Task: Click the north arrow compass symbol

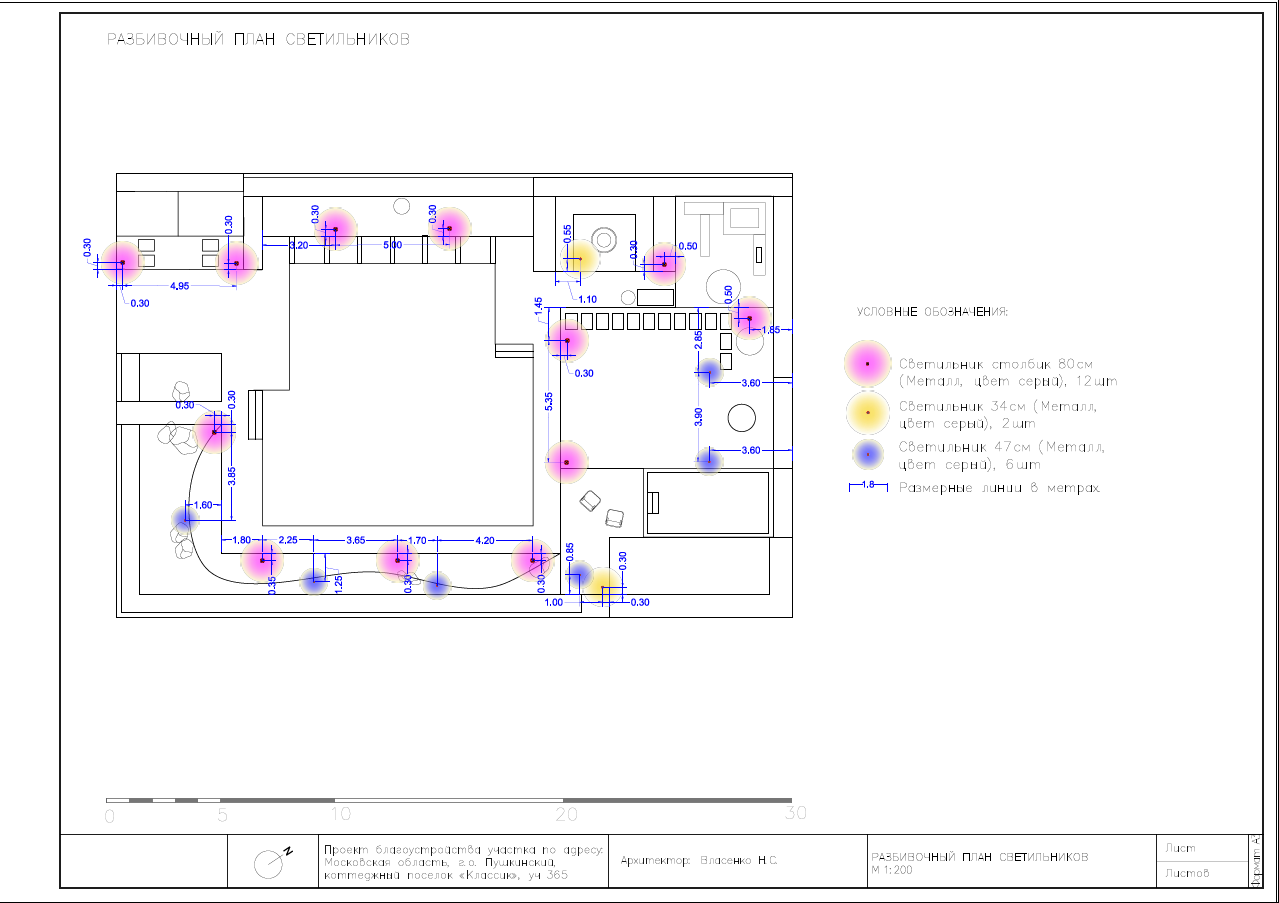Action: point(270,863)
